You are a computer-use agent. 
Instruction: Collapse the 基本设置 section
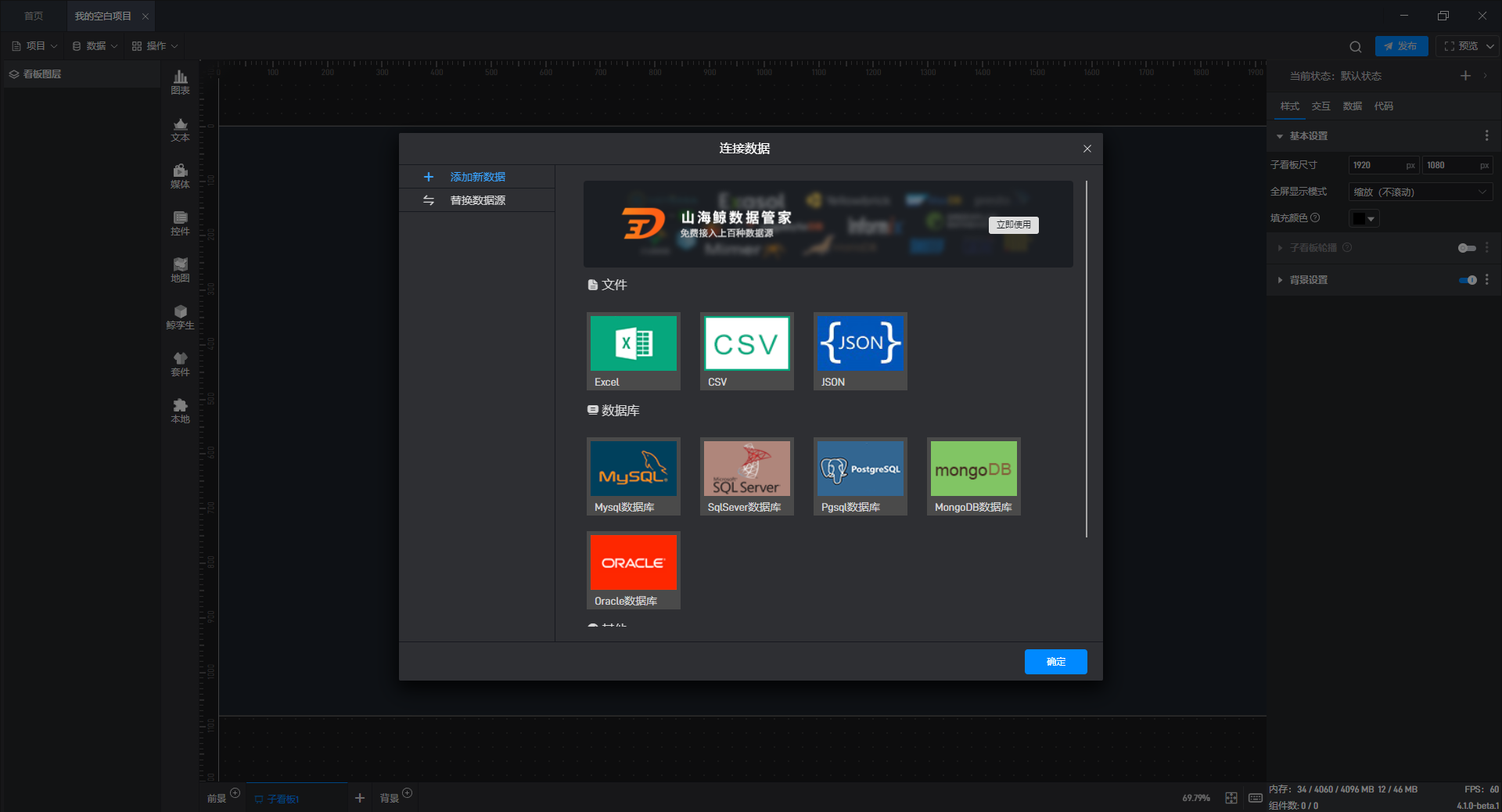tap(1280, 136)
